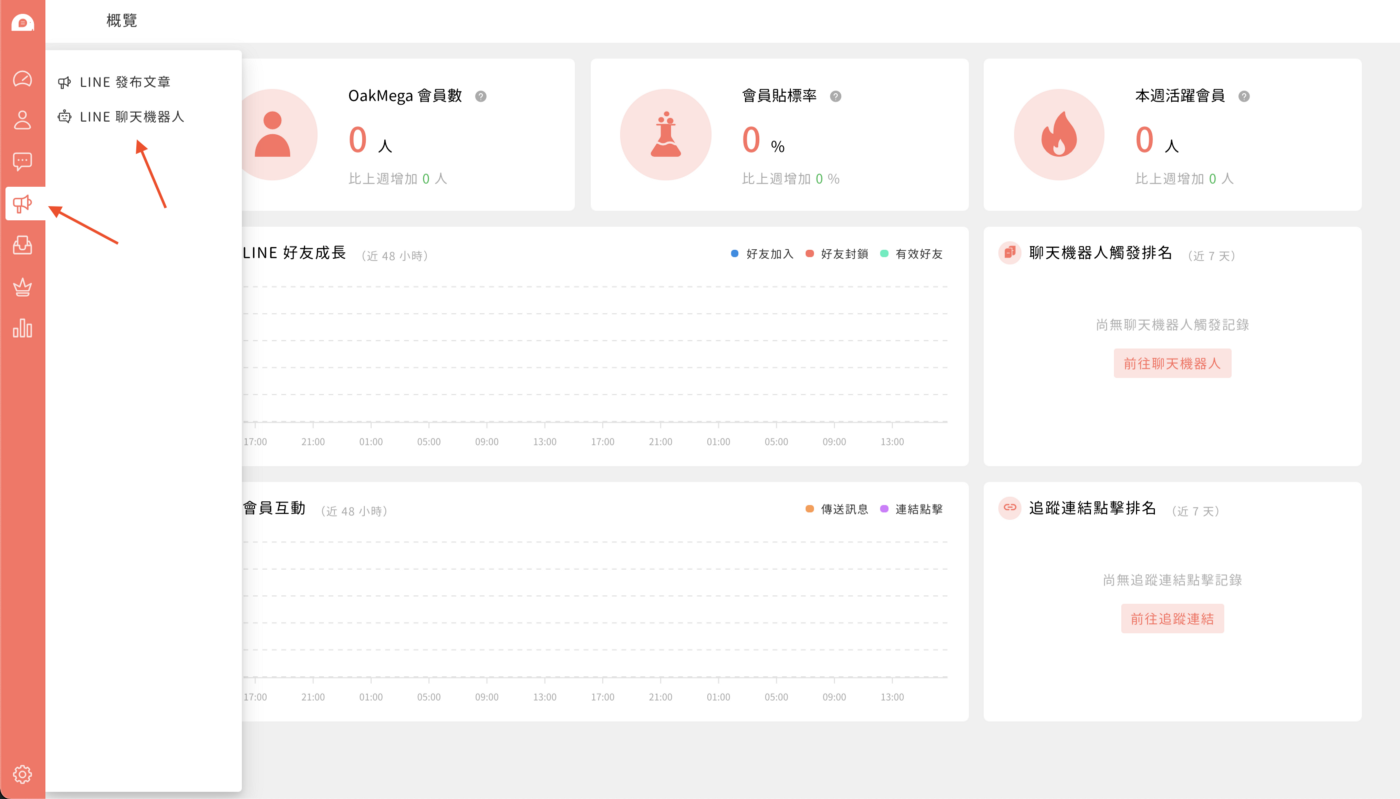Open the dashboard gauge sidebar icon
The height and width of the screenshot is (799, 1400).
pyautogui.click(x=22, y=78)
